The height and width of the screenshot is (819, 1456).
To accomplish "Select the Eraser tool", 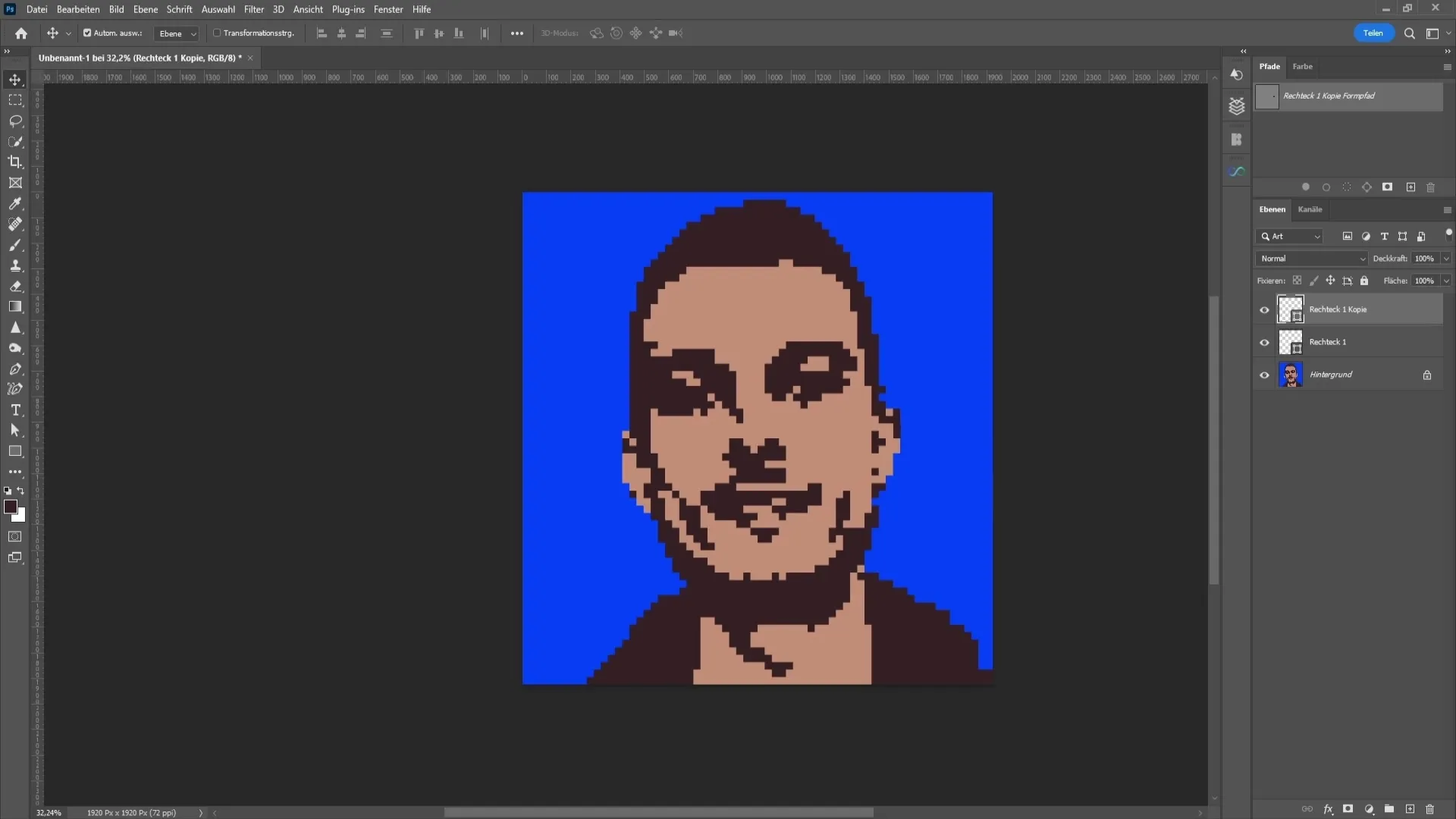I will point(15,286).
